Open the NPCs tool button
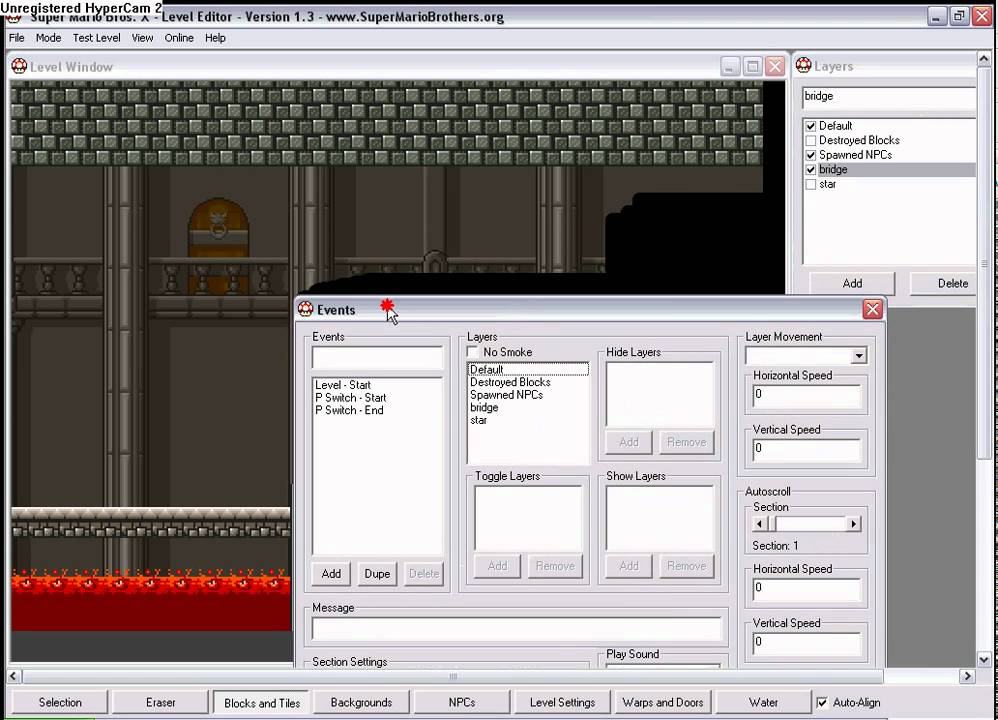This screenshot has height=720, width=998. [462, 702]
